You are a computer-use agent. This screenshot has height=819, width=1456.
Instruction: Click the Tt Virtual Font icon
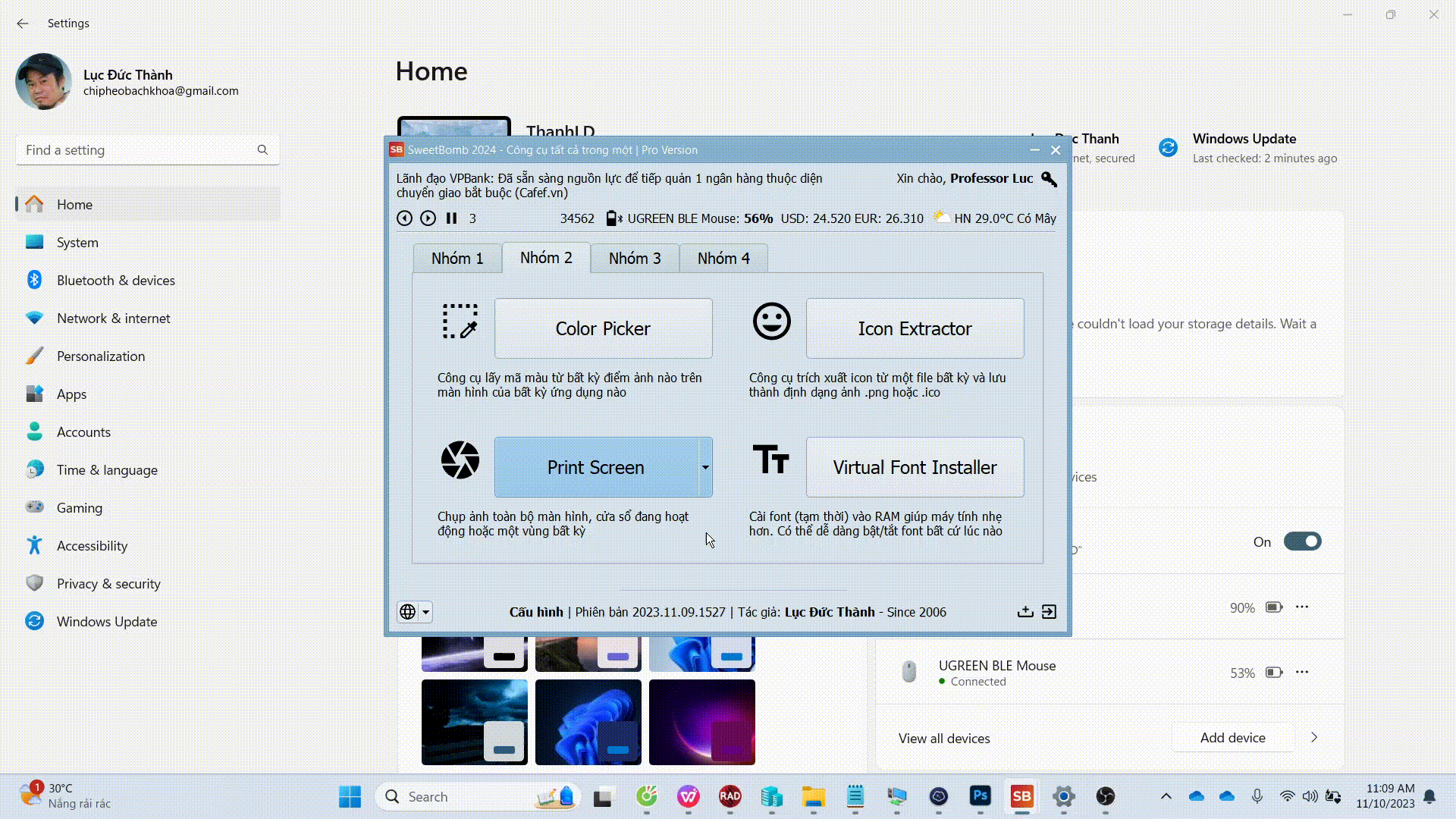(770, 460)
